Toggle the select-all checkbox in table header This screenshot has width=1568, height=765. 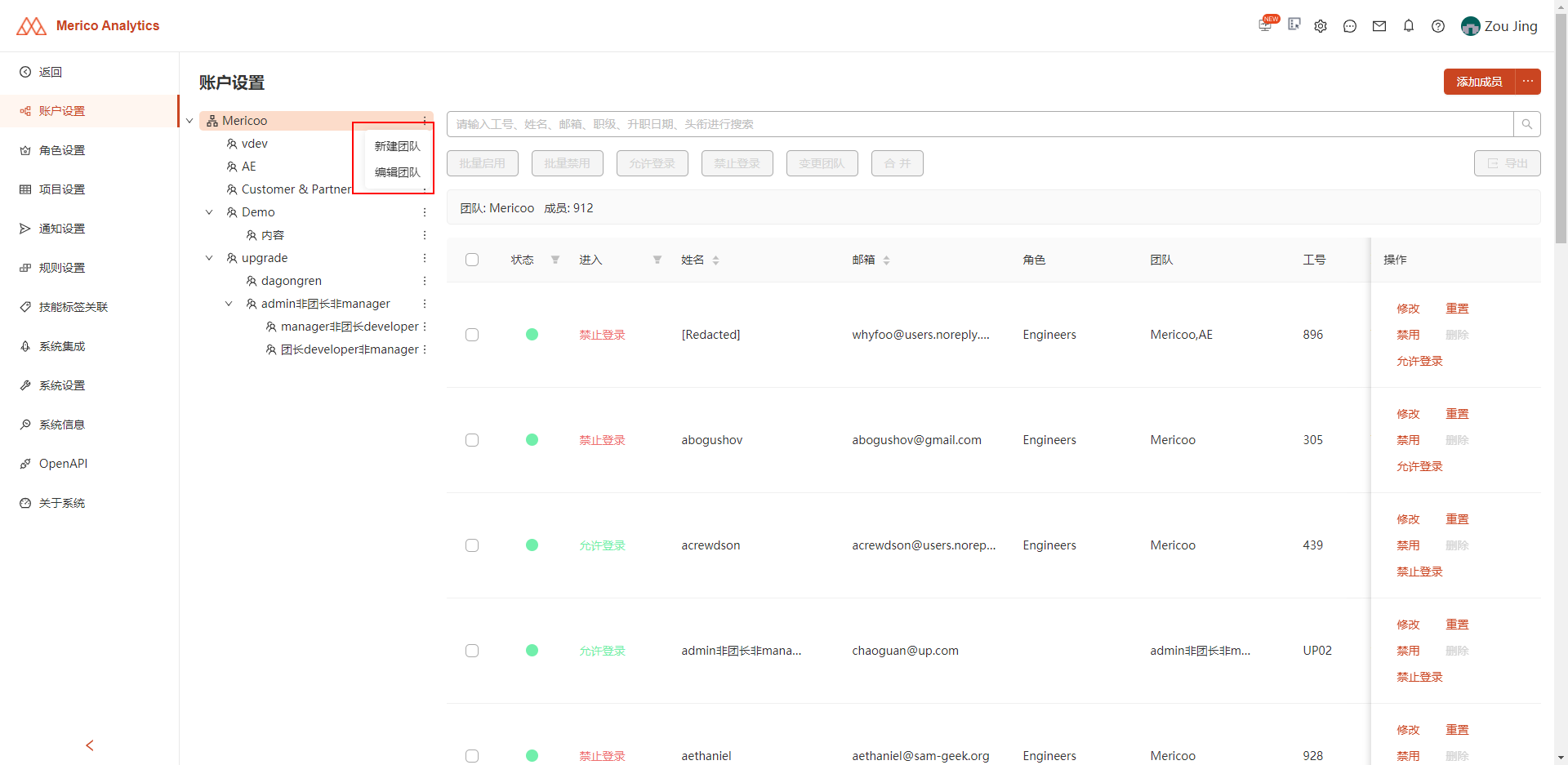472,260
